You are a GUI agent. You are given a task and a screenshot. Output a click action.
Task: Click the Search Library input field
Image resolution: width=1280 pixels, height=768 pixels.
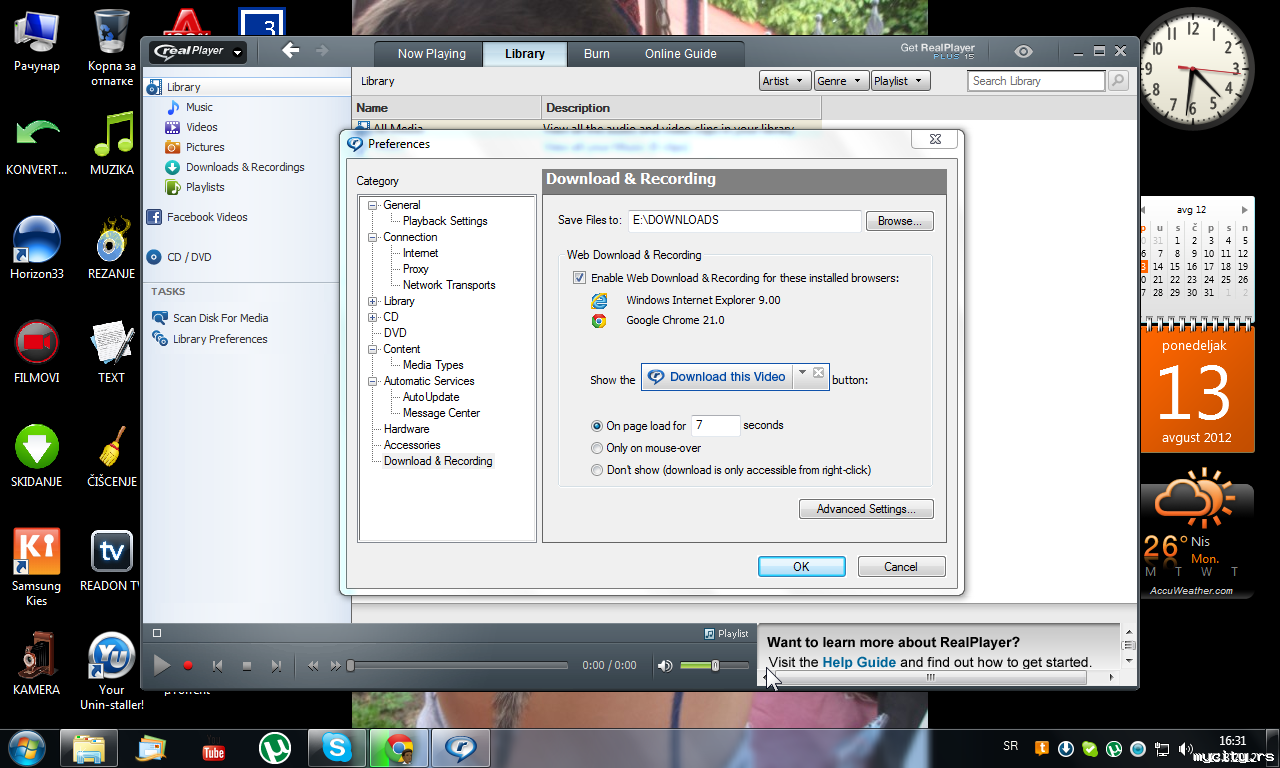(1036, 81)
